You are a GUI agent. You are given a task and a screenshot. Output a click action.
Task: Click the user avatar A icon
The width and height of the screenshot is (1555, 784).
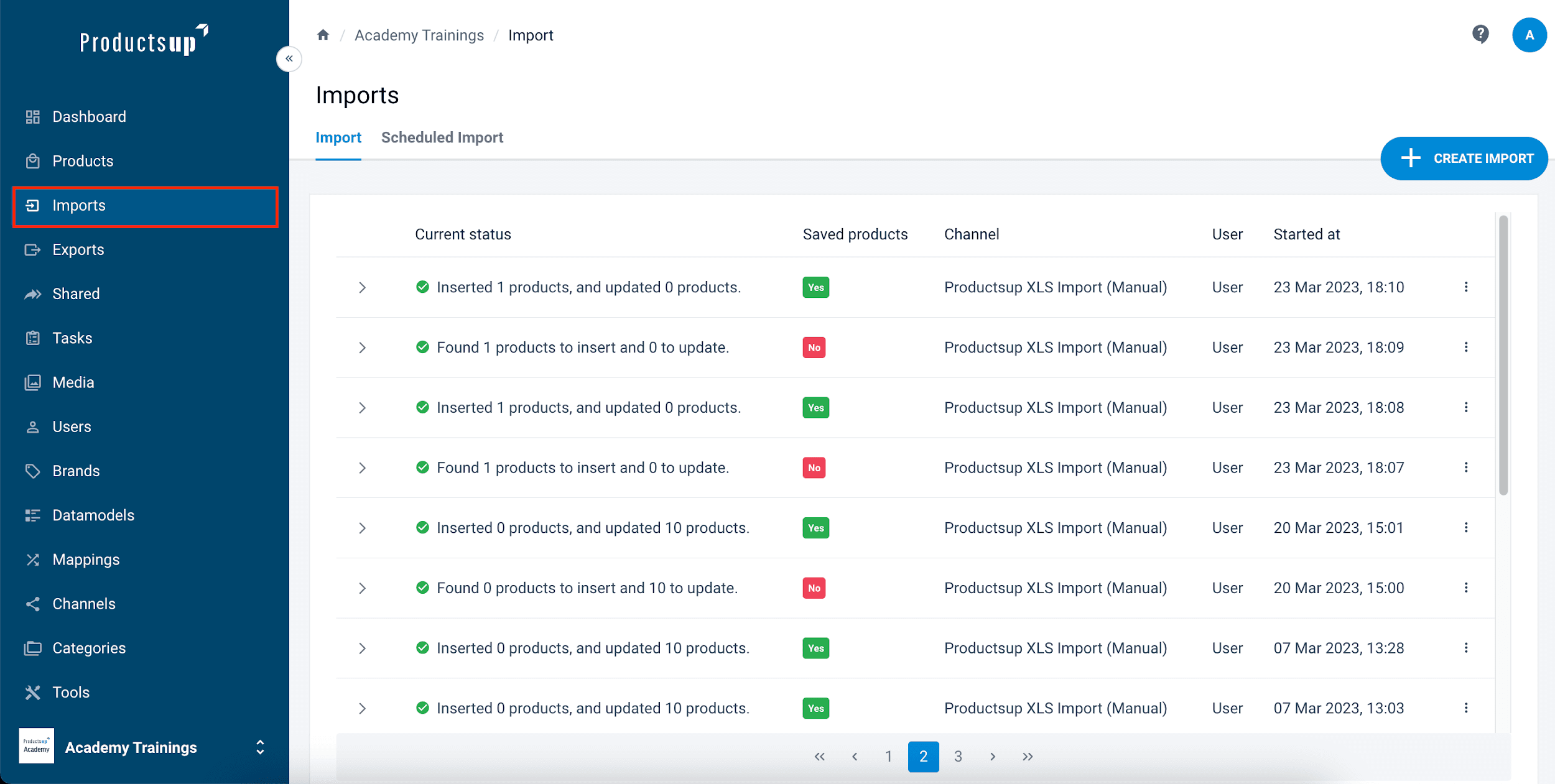1529,35
